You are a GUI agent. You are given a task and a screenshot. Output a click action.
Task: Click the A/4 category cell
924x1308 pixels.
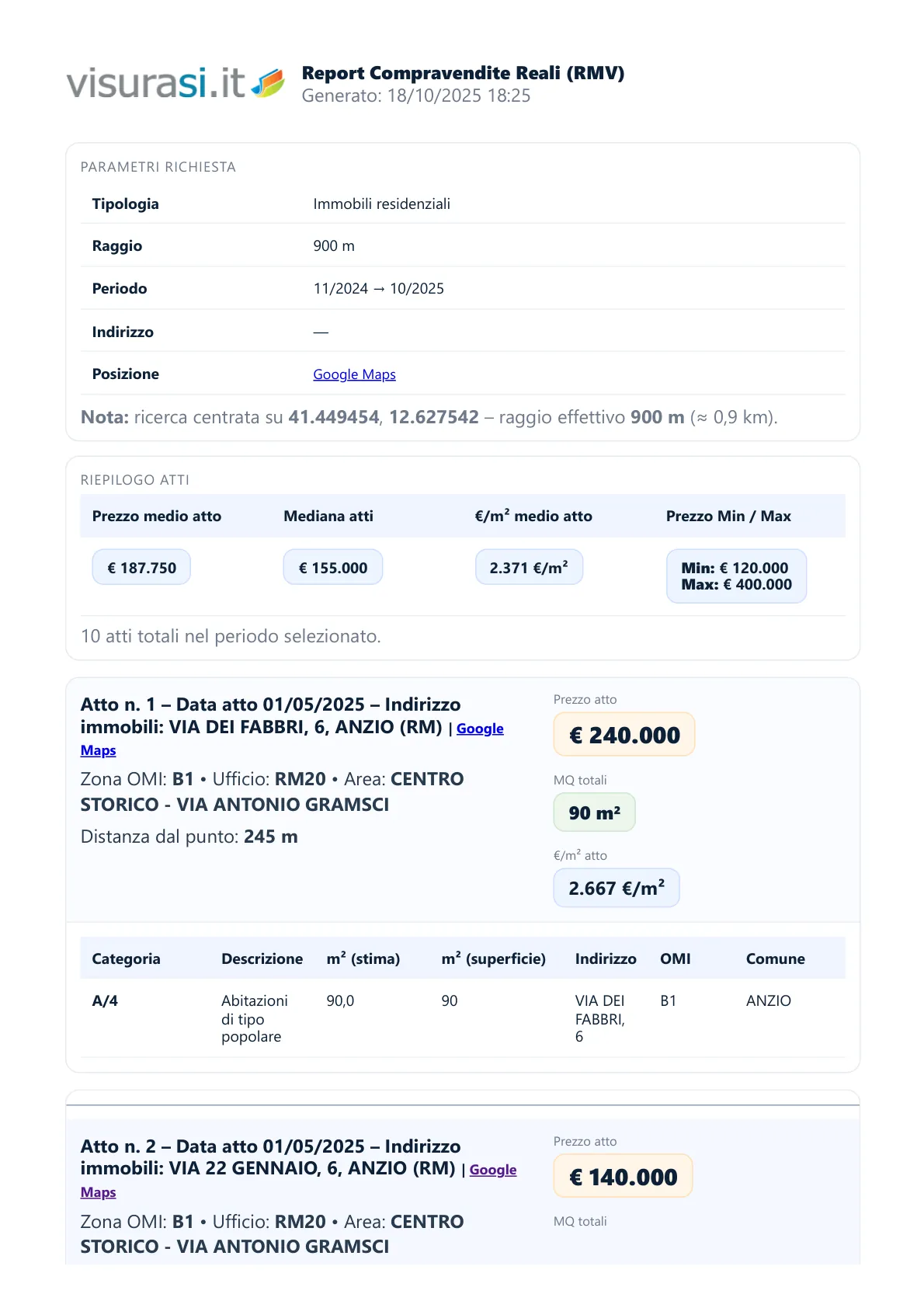(x=105, y=1001)
